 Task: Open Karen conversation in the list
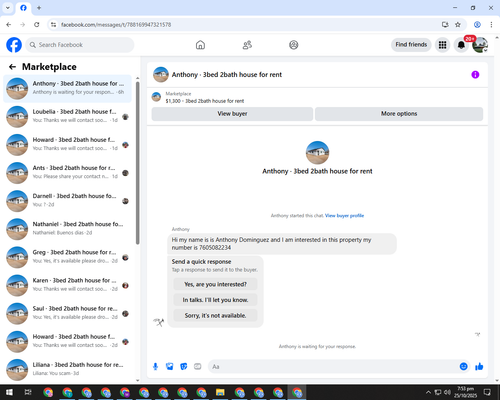click(67, 285)
